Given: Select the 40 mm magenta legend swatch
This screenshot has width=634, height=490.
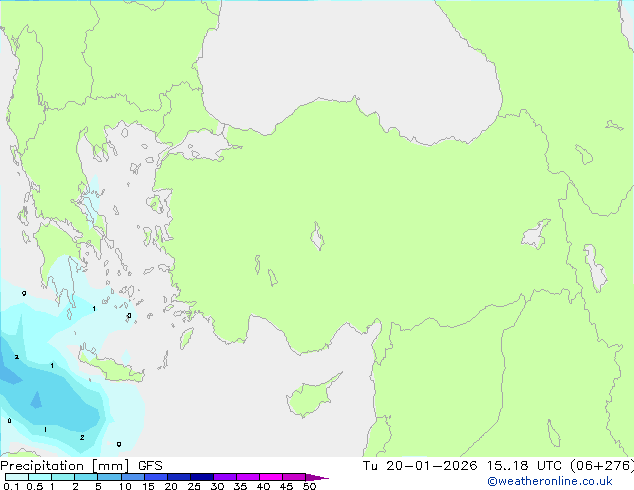Looking at the screenshot, I should tap(271, 477).
